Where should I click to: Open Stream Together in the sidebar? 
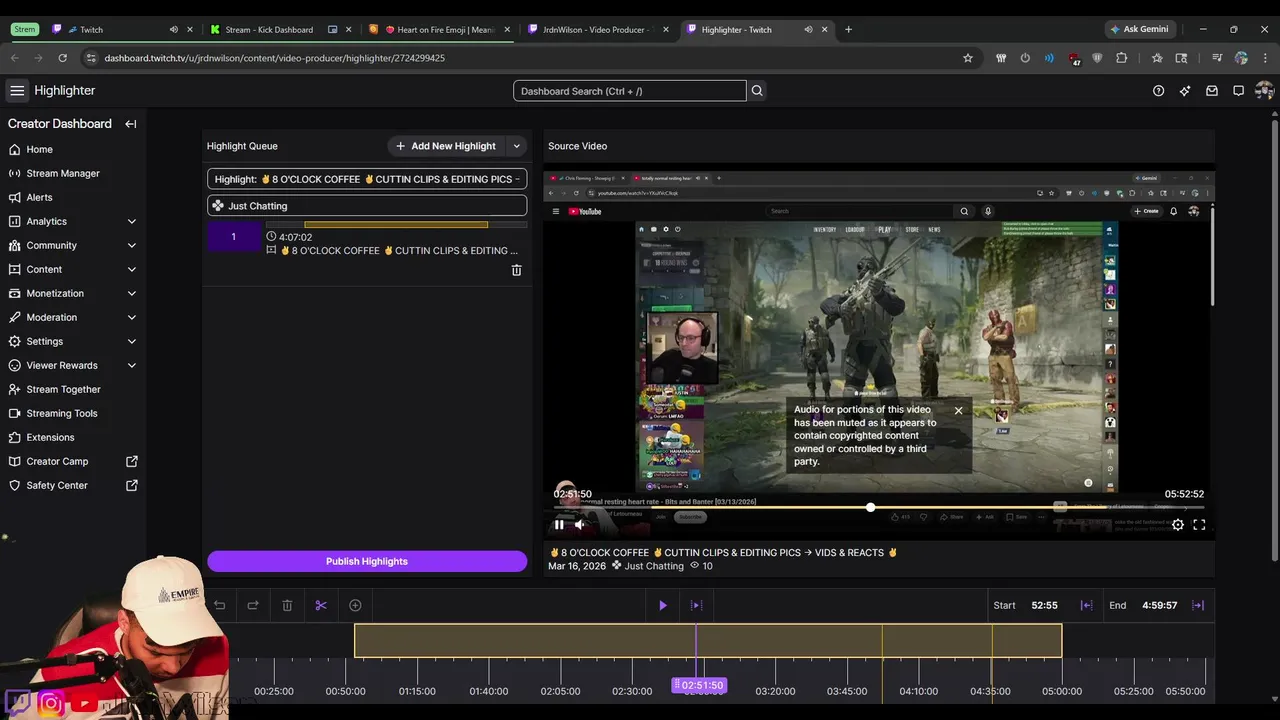tap(73, 389)
